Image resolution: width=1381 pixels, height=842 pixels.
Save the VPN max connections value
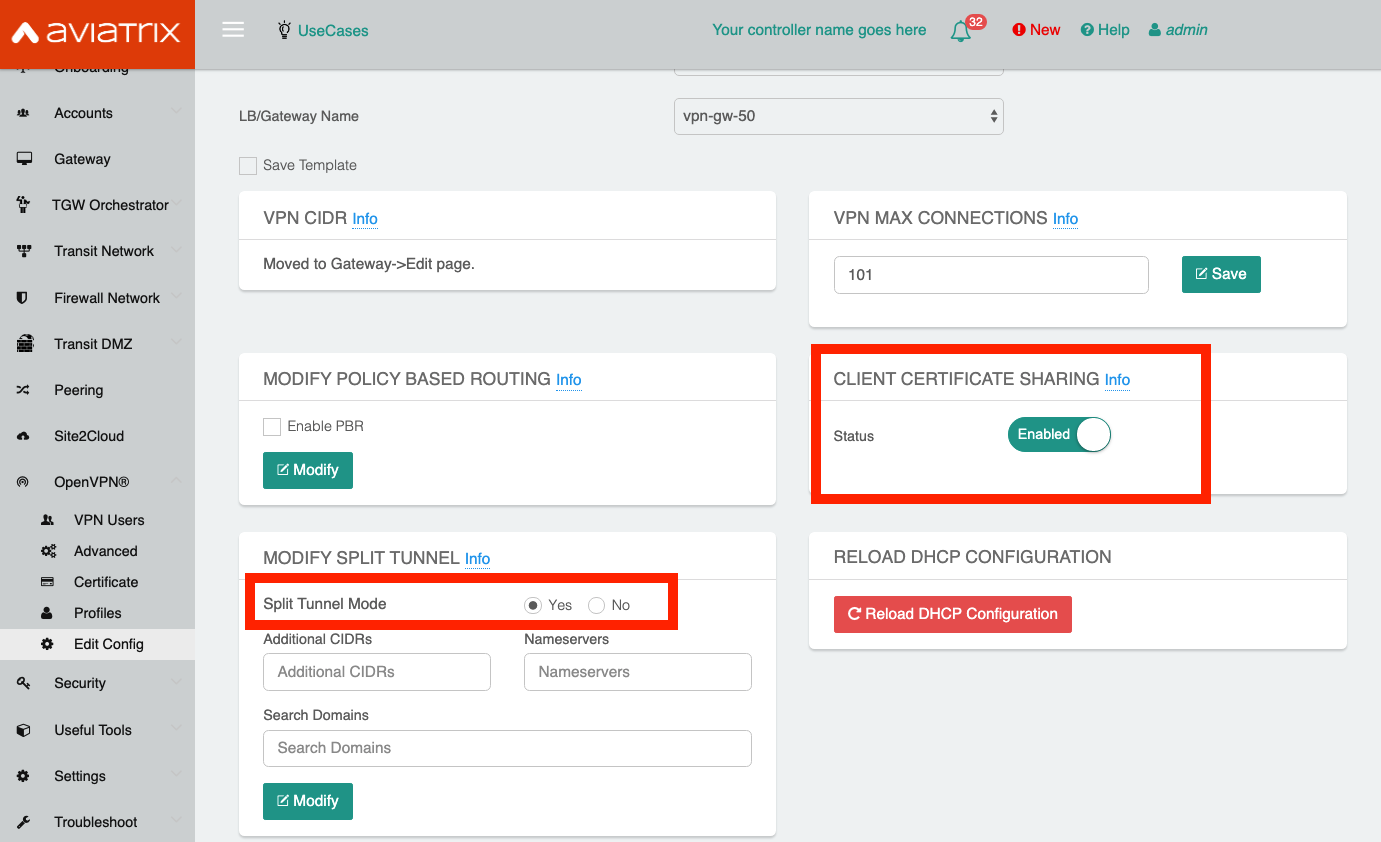pos(1220,274)
